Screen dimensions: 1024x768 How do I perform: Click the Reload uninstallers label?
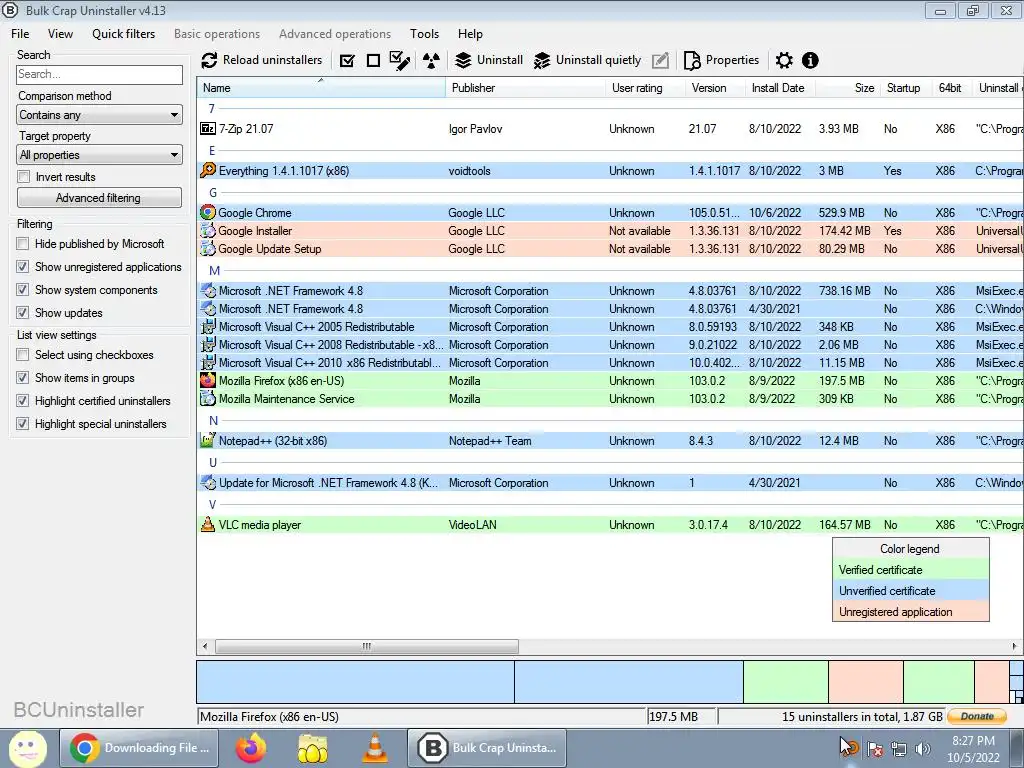click(x=272, y=60)
